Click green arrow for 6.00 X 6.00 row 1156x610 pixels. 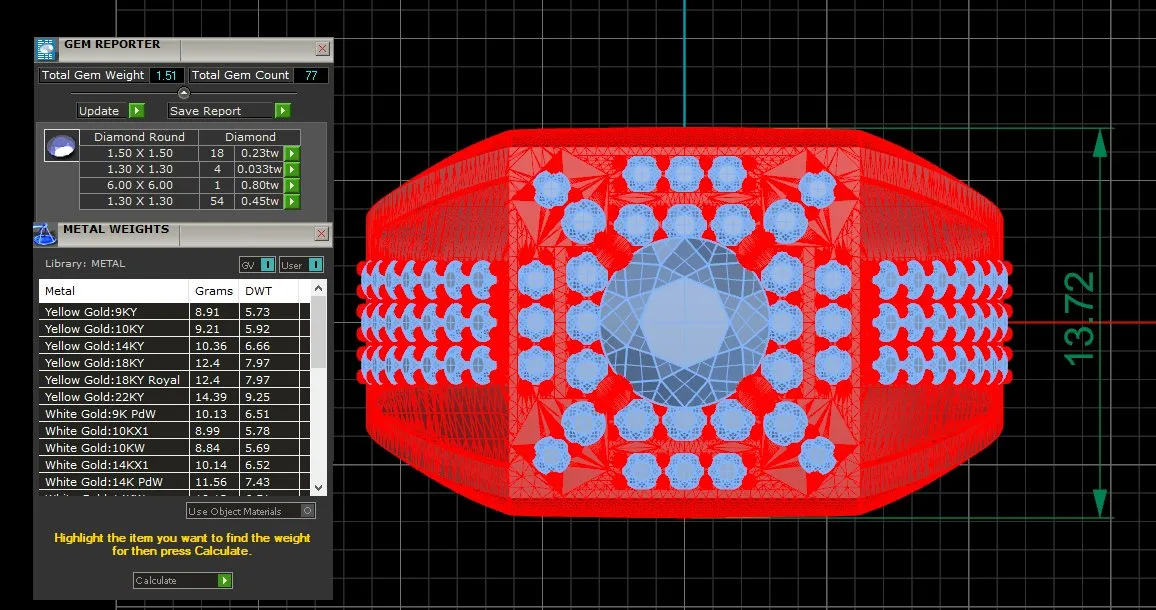click(x=293, y=185)
